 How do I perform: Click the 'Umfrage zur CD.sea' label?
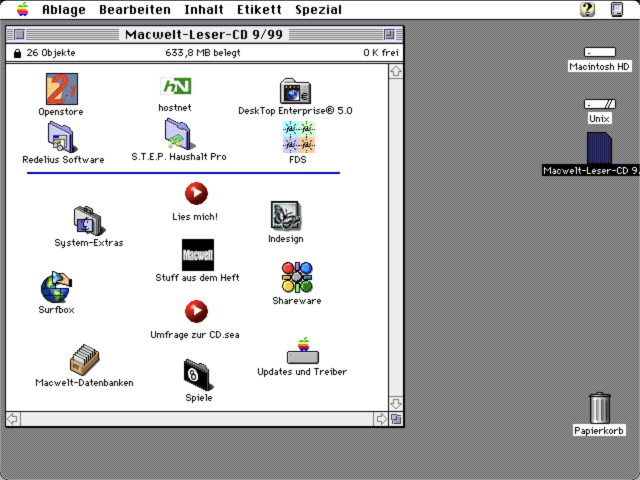(195, 335)
